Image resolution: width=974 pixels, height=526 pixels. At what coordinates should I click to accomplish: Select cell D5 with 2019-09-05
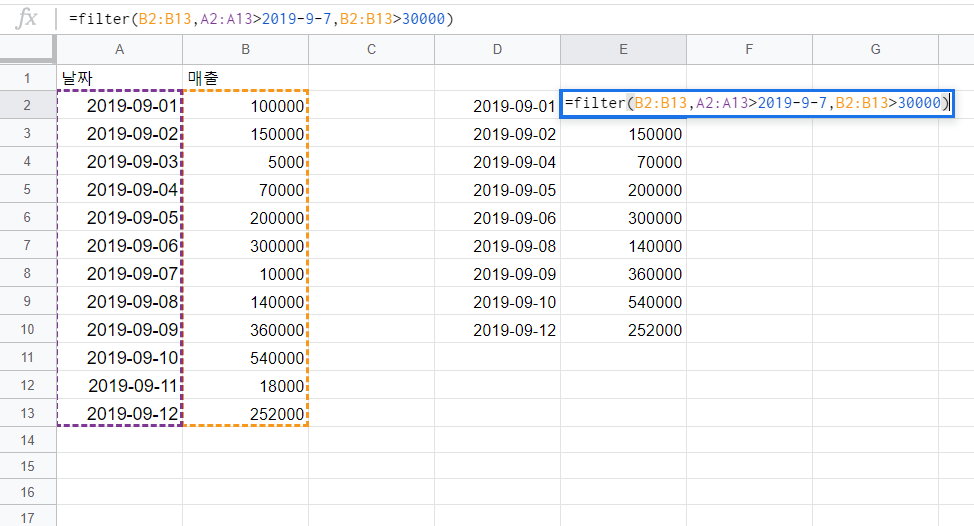(x=498, y=189)
